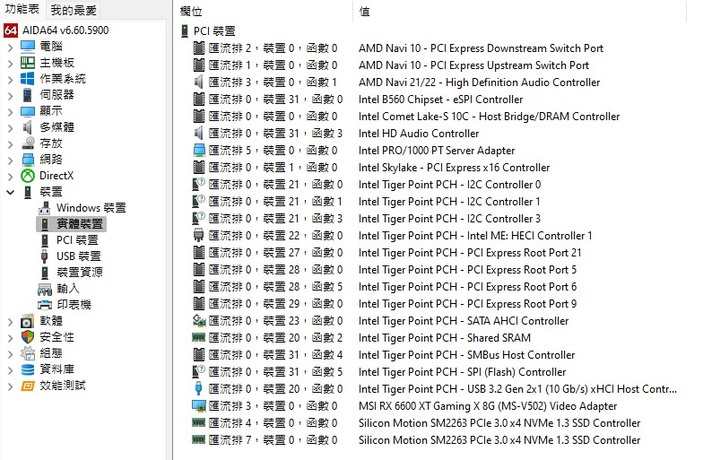Select PCI Express Root Port 21 row
720x460 pixels.
coord(387,252)
